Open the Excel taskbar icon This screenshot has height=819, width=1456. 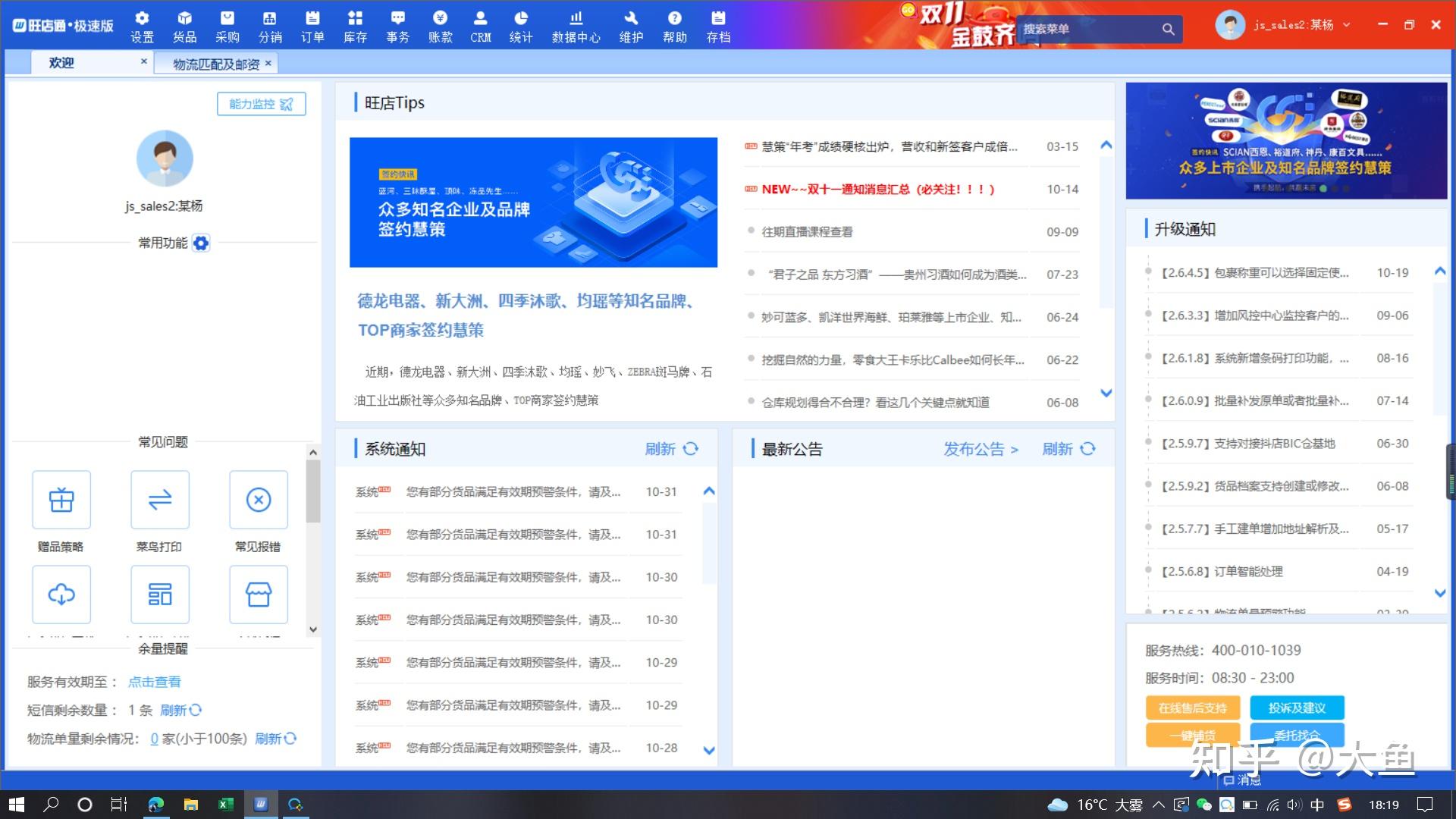225,805
